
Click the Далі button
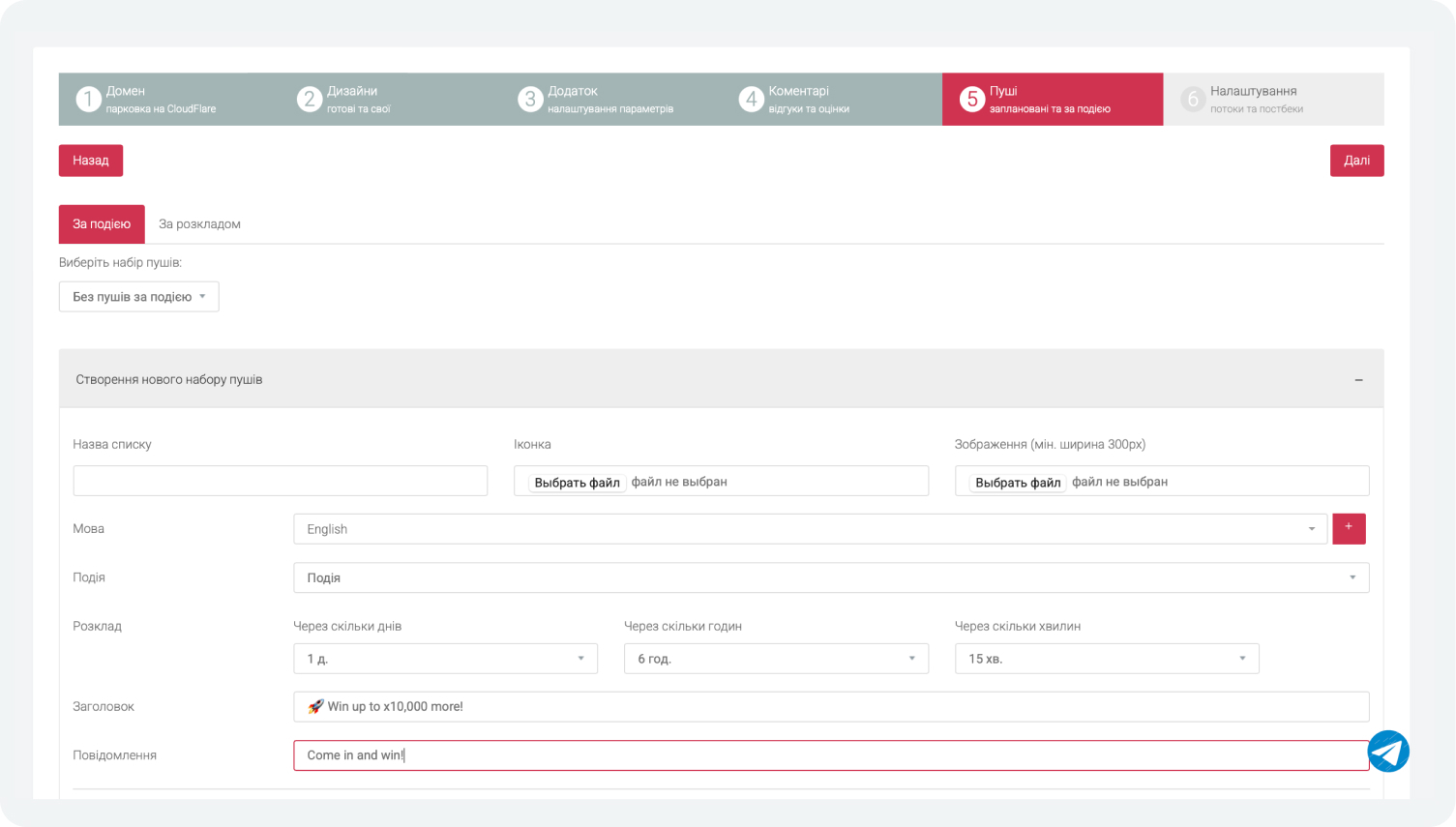tap(1355, 161)
